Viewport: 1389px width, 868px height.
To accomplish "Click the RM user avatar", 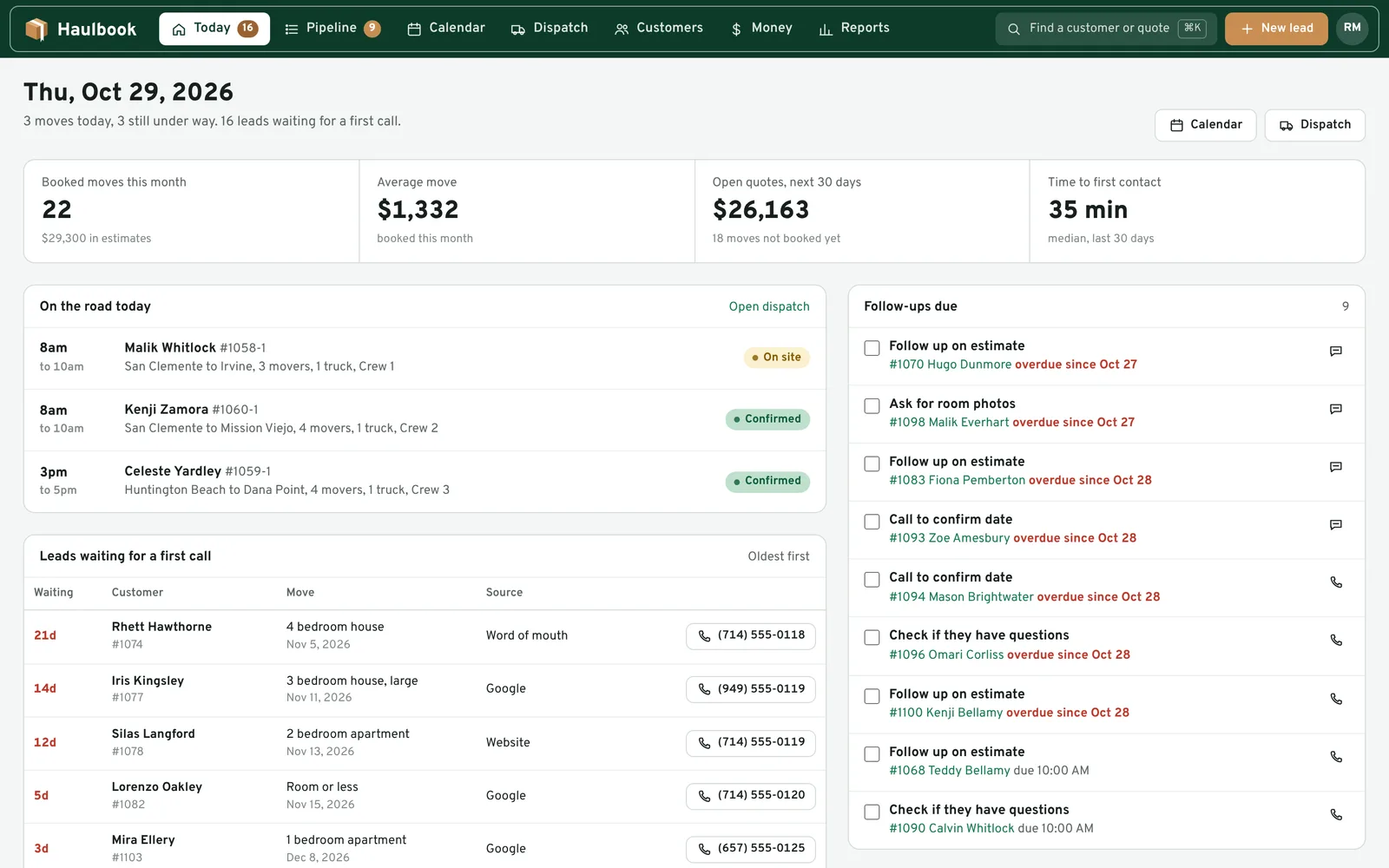I will (1352, 29).
